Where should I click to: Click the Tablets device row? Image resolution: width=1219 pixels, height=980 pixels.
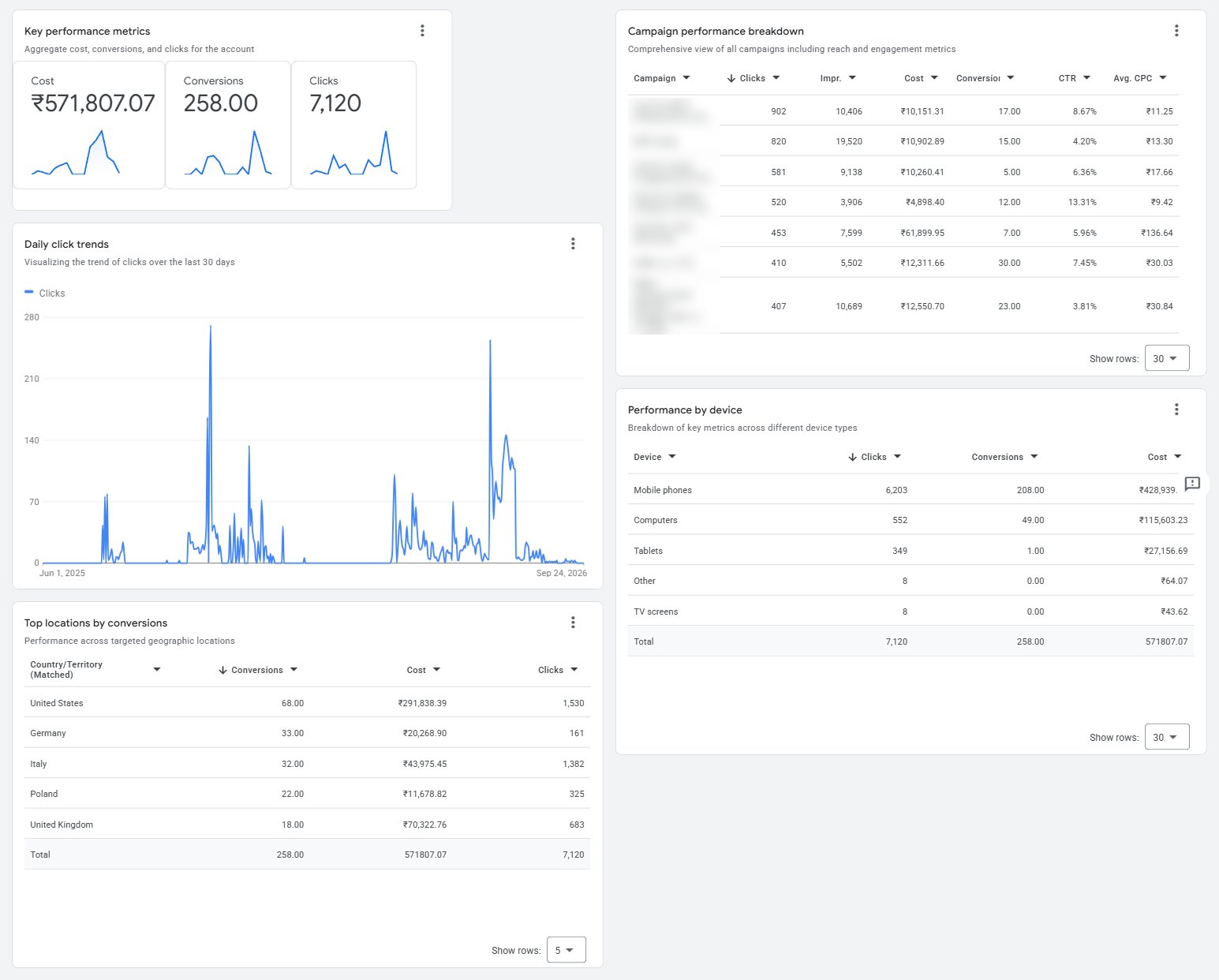(911, 551)
